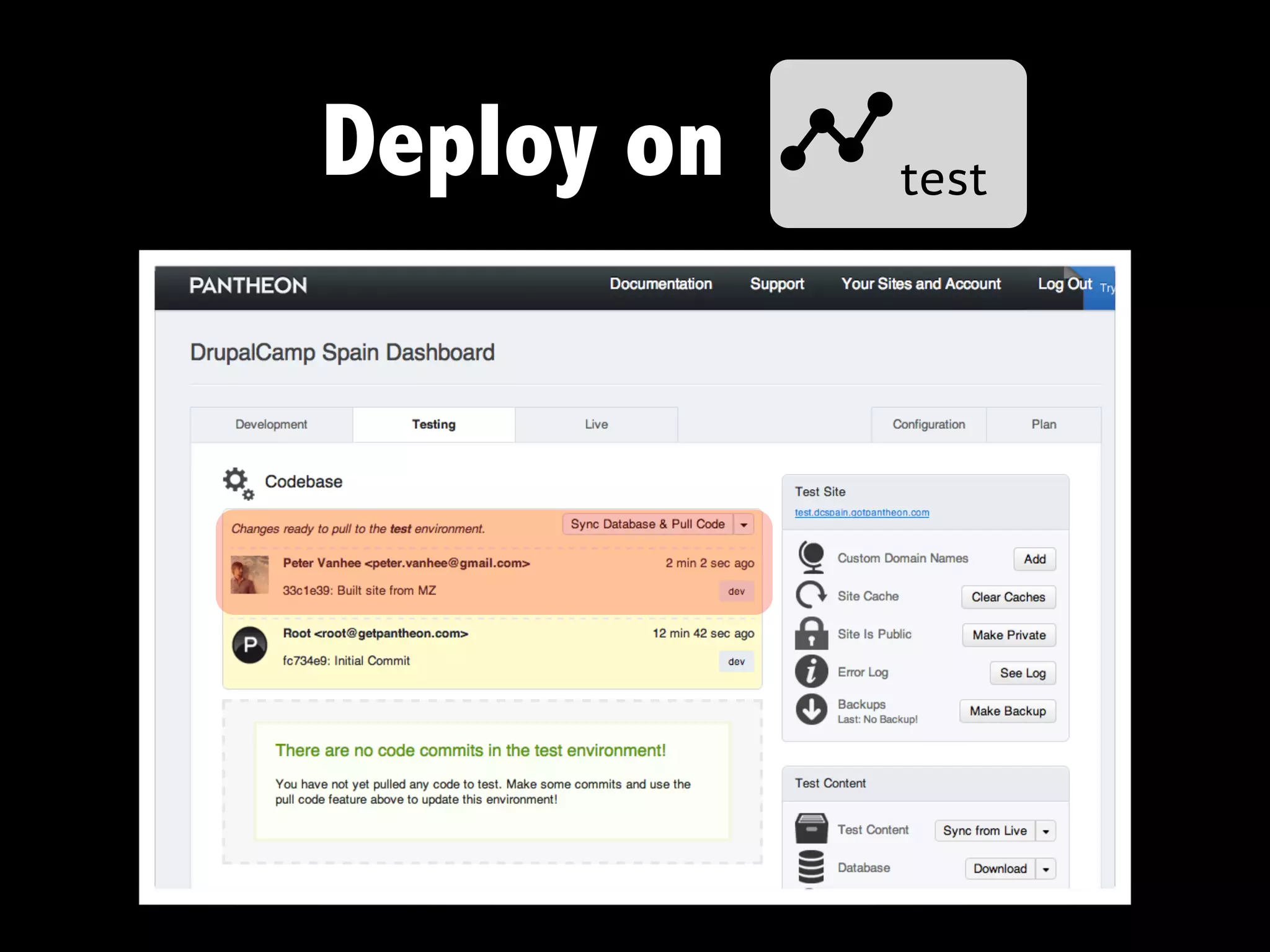Open the Live tab
Viewport: 1270px width, 952px height.
(x=596, y=425)
